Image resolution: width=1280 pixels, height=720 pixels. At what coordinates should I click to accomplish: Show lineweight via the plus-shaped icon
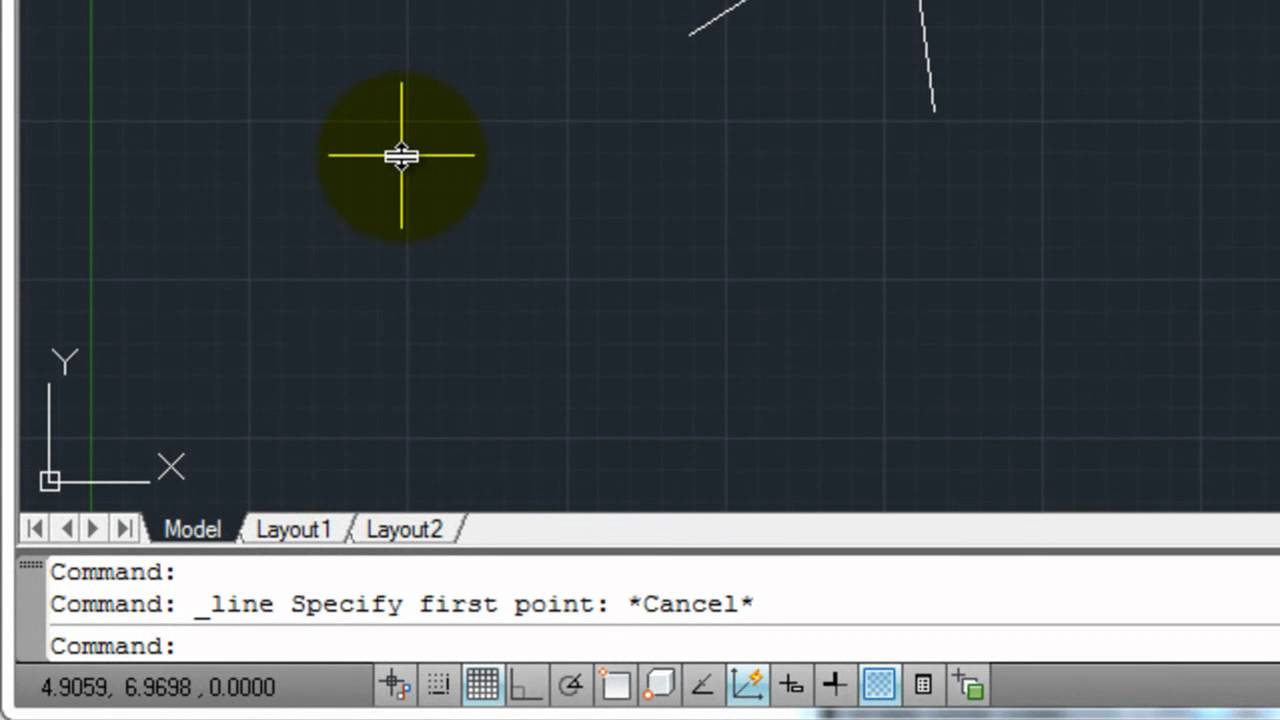click(834, 685)
